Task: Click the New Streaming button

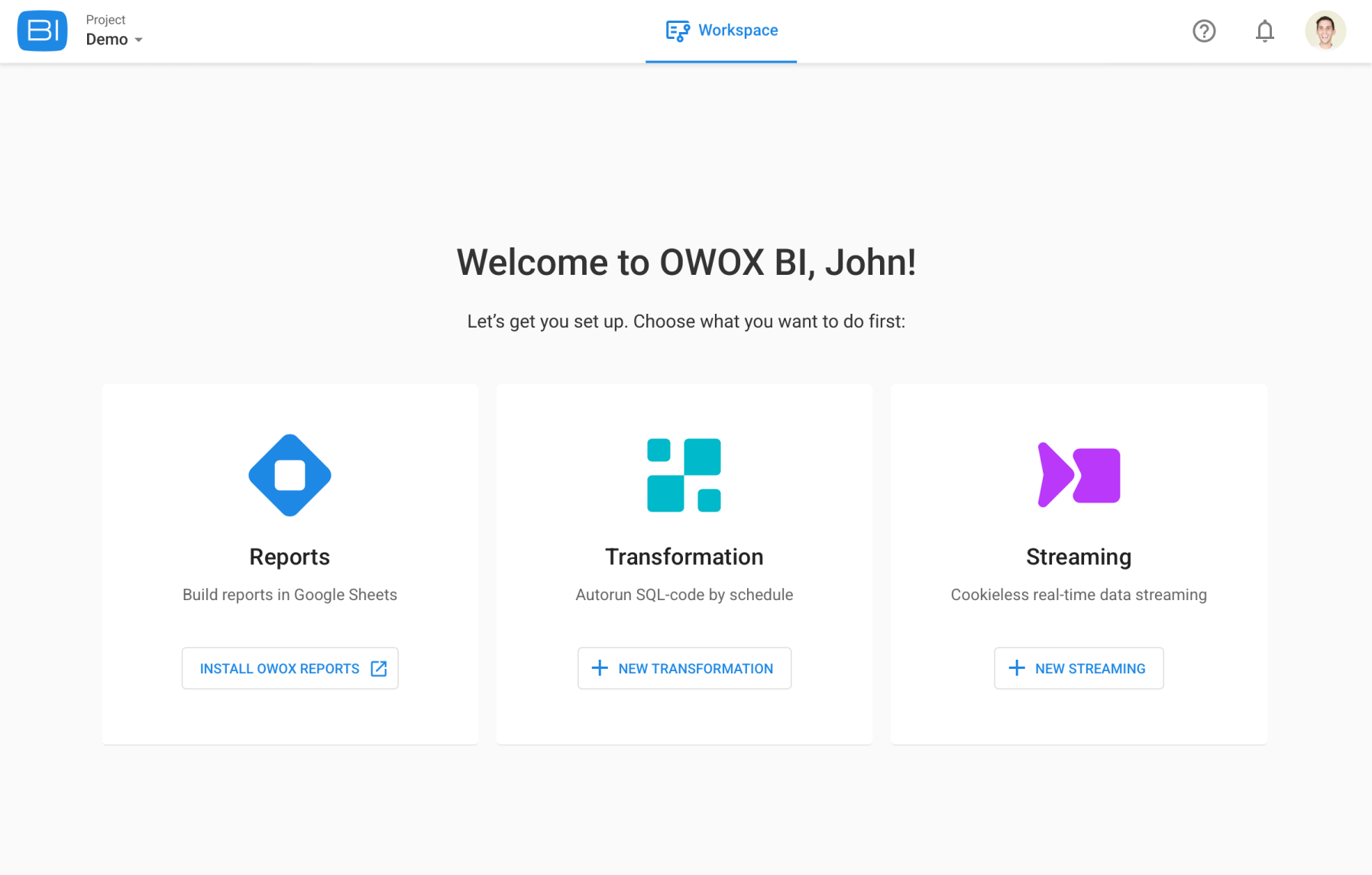Action: point(1079,668)
